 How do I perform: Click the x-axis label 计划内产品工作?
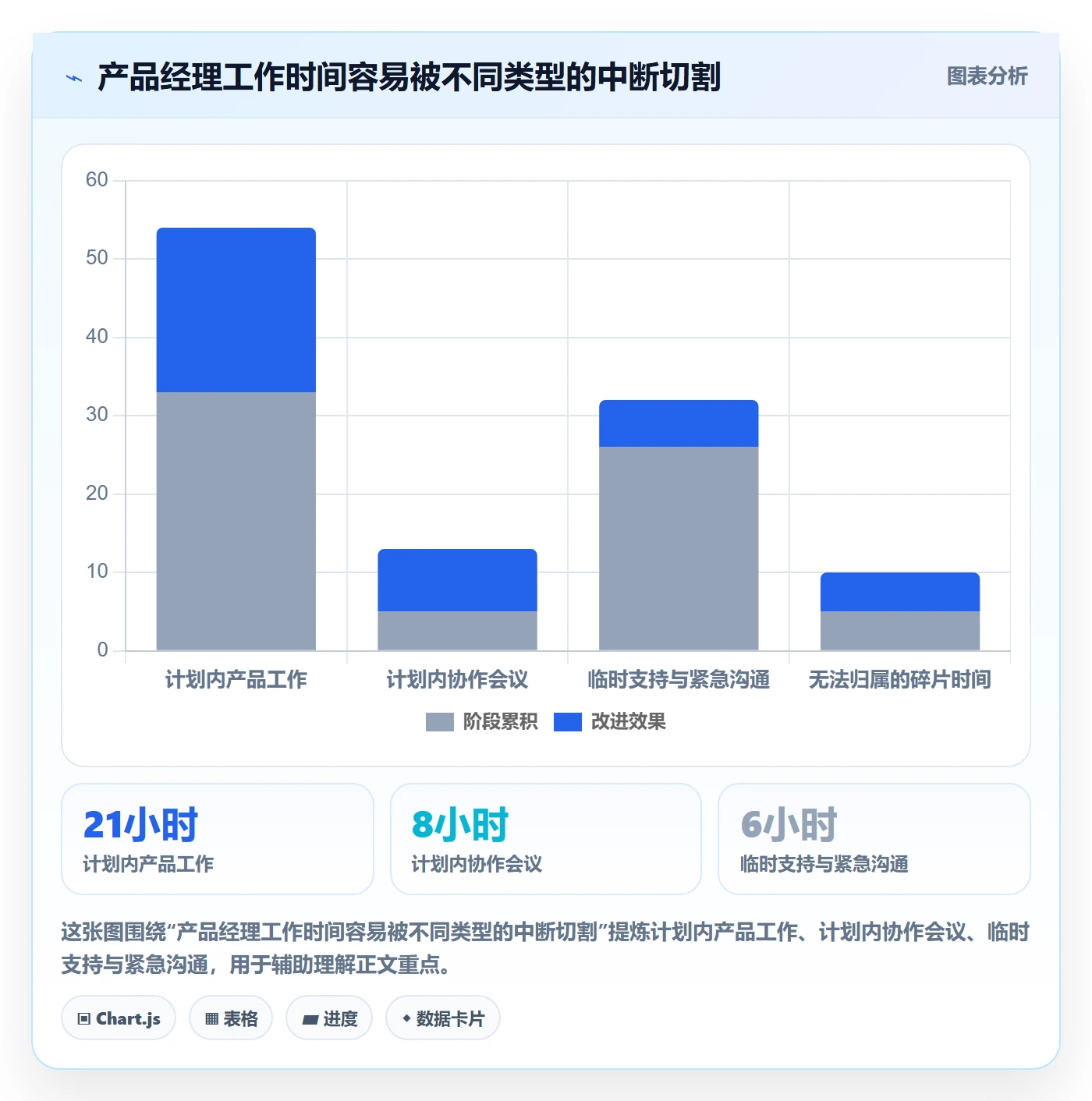point(236,680)
